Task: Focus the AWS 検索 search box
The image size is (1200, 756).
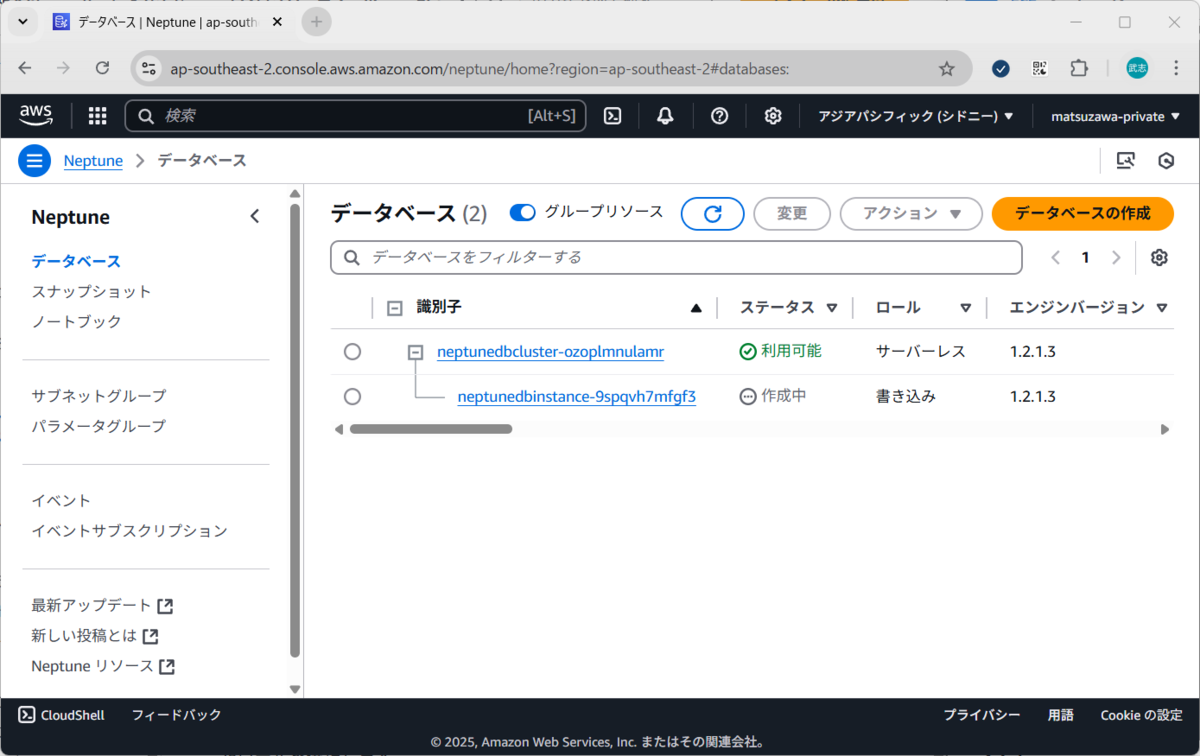Action: pyautogui.click(x=355, y=116)
